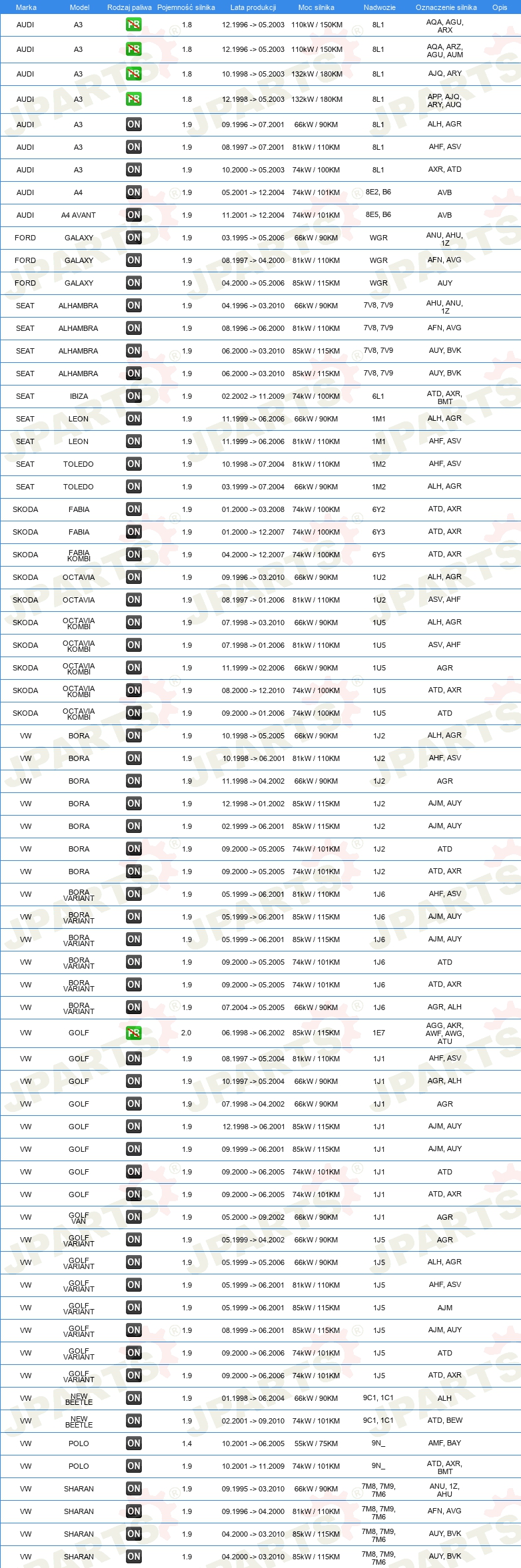Click the engine capacity cell '2.0'
The height and width of the screenshot is (1568, 521).
[186, 1033]
